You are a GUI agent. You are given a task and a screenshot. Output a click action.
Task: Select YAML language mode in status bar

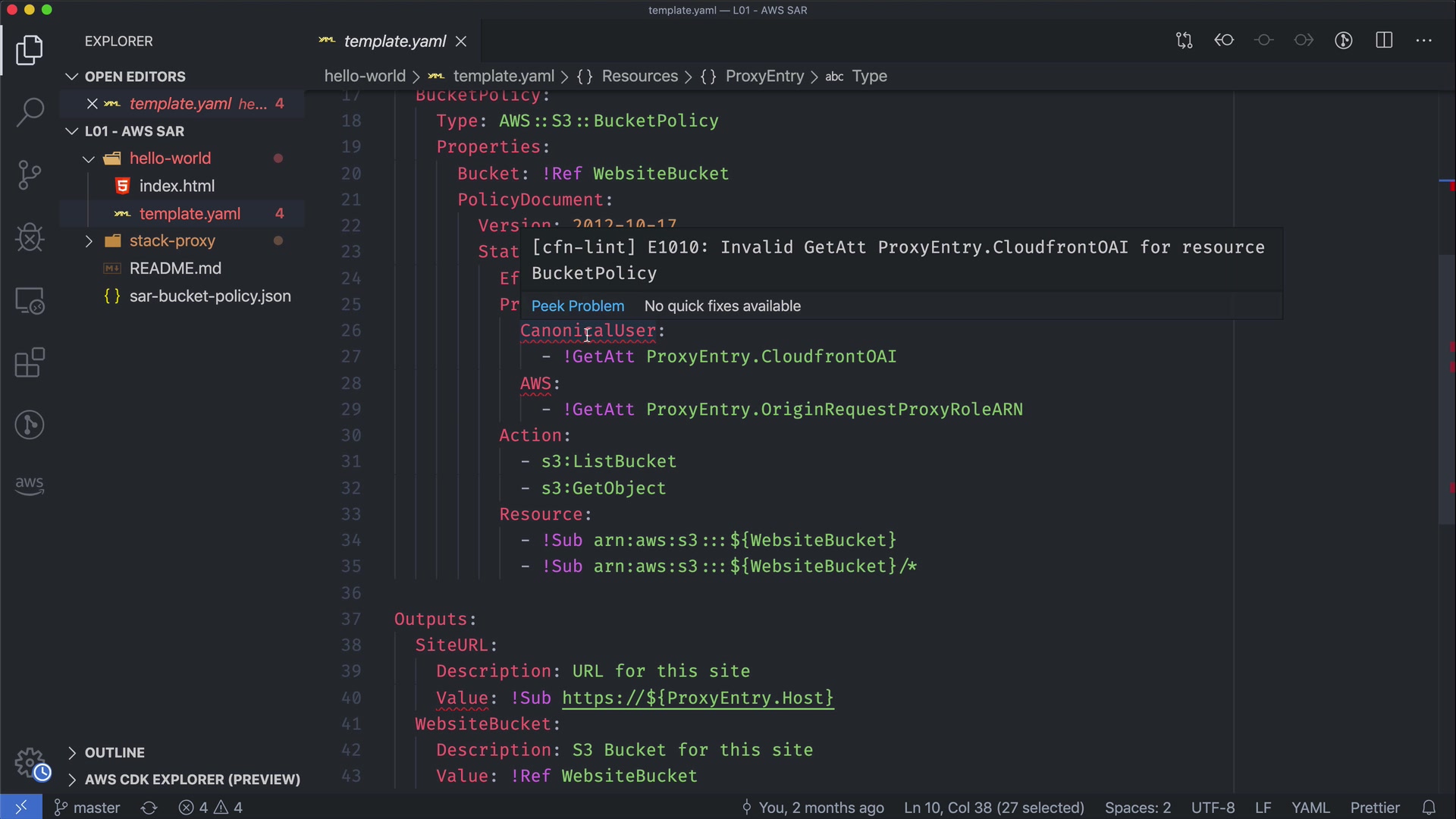tap(1310, 808)
